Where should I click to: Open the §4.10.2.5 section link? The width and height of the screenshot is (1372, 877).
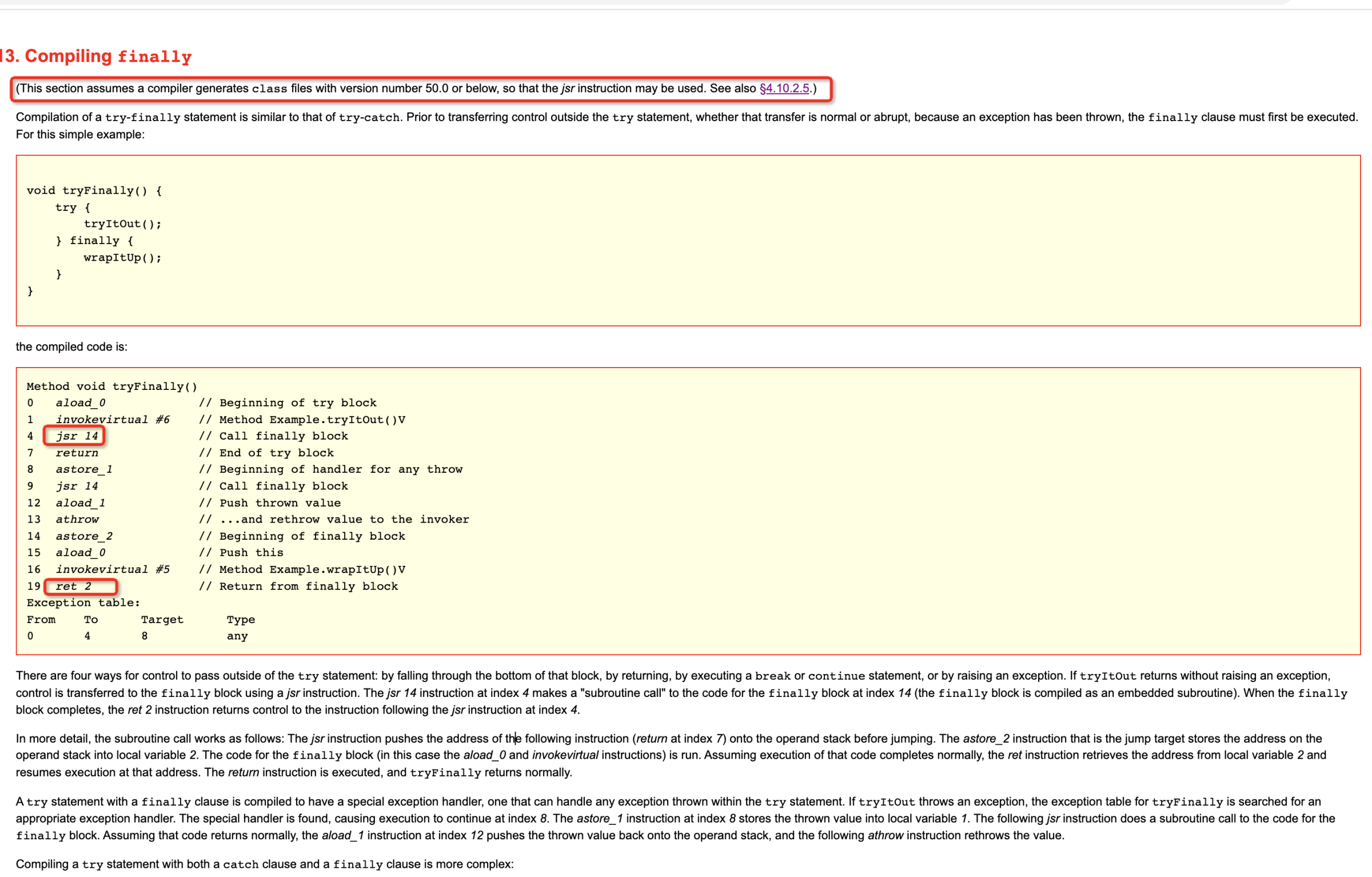pos(784,89)
